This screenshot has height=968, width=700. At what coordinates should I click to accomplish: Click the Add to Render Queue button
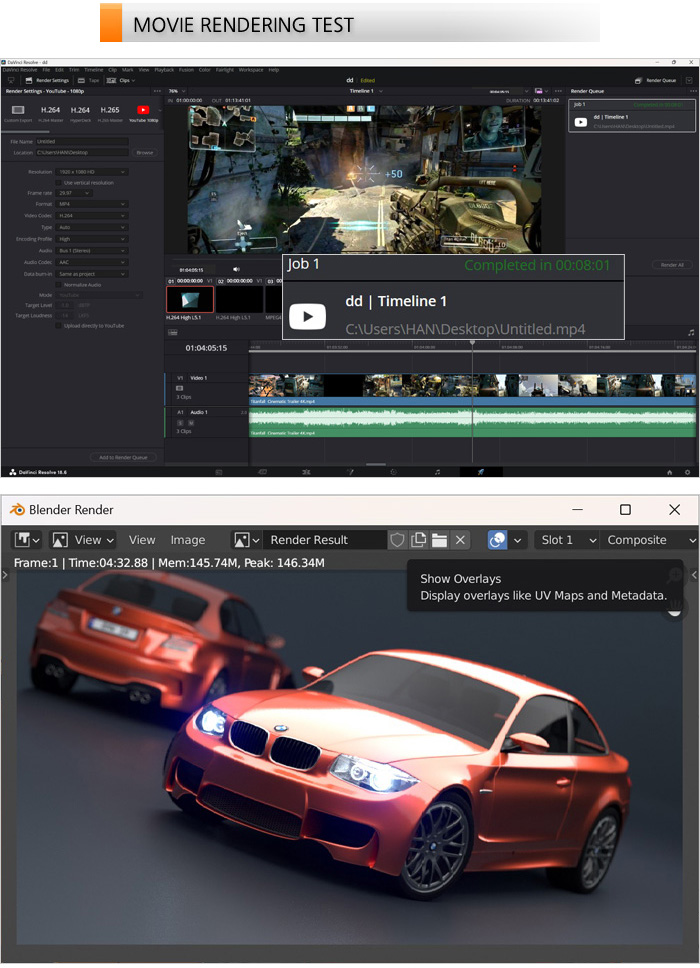click(123, 457)
